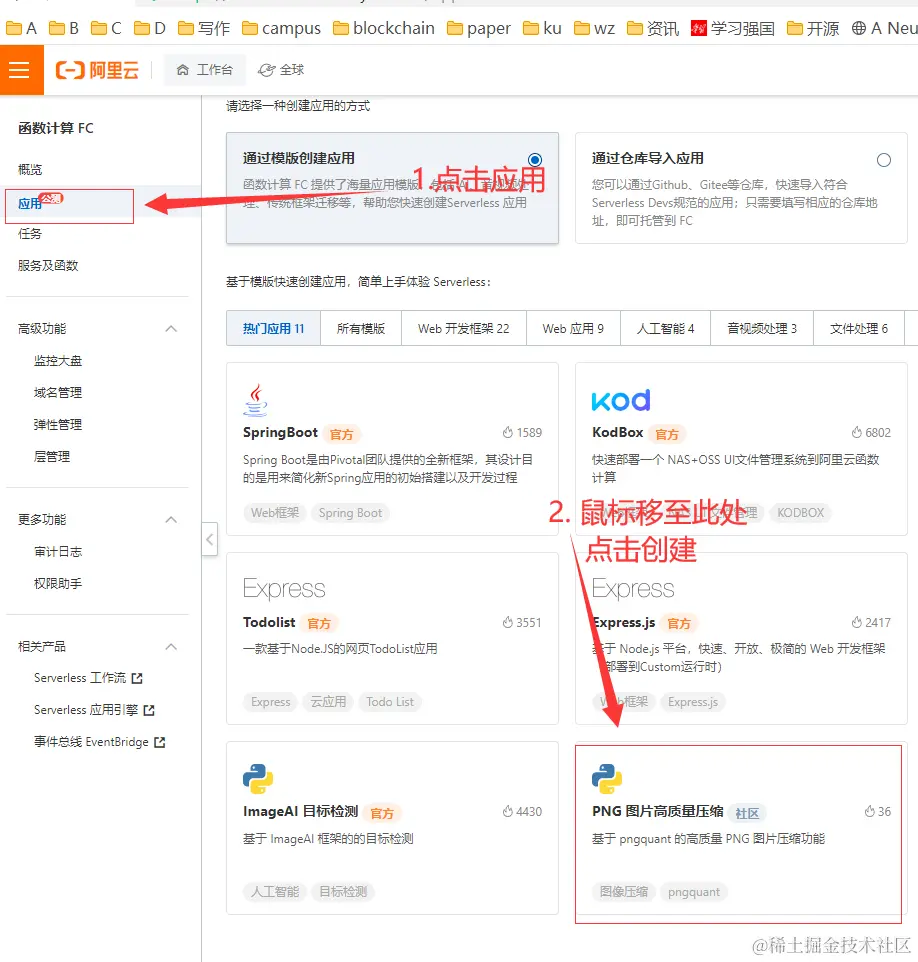The height and width of the screenshot is (962, 918).
Task: Select the Express.js template card title
Action: click(623, 622)
